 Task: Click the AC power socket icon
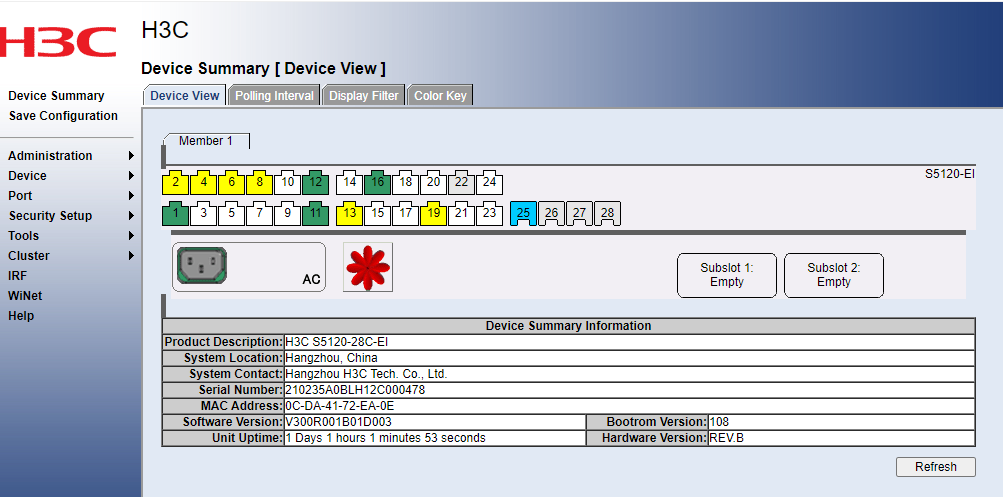(201, 265)
